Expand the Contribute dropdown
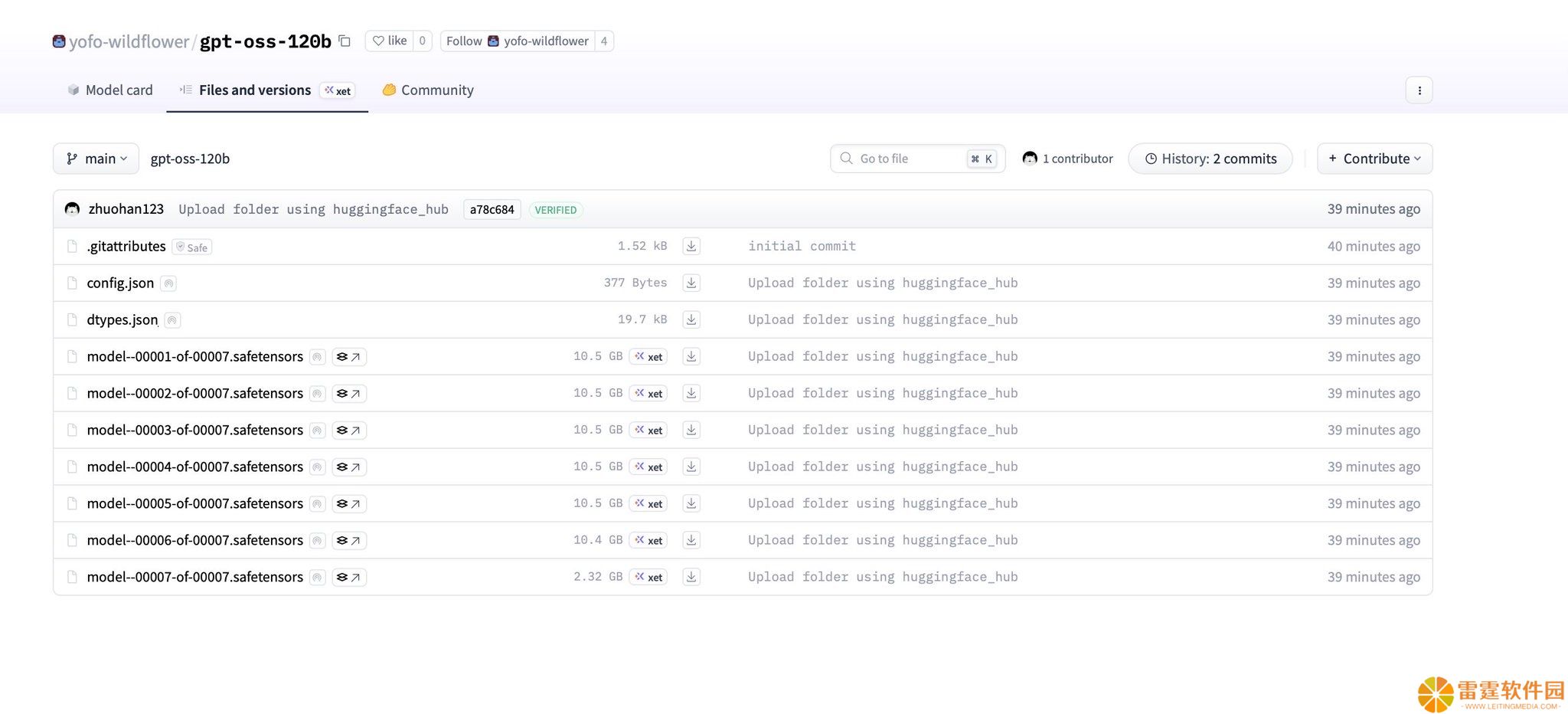 (x=1374, y=159)
